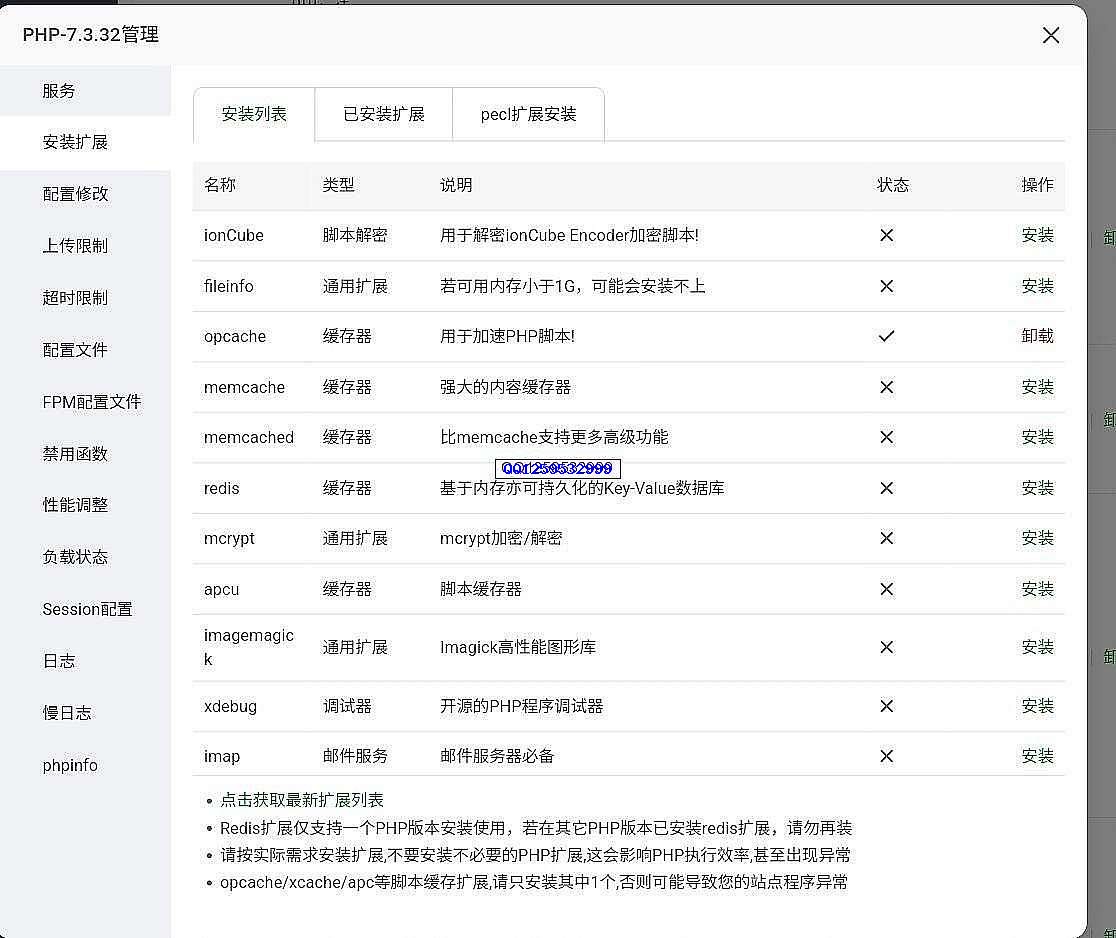
Task: Open Session配置
Action: pyautogui.click(x=87, y=609)
